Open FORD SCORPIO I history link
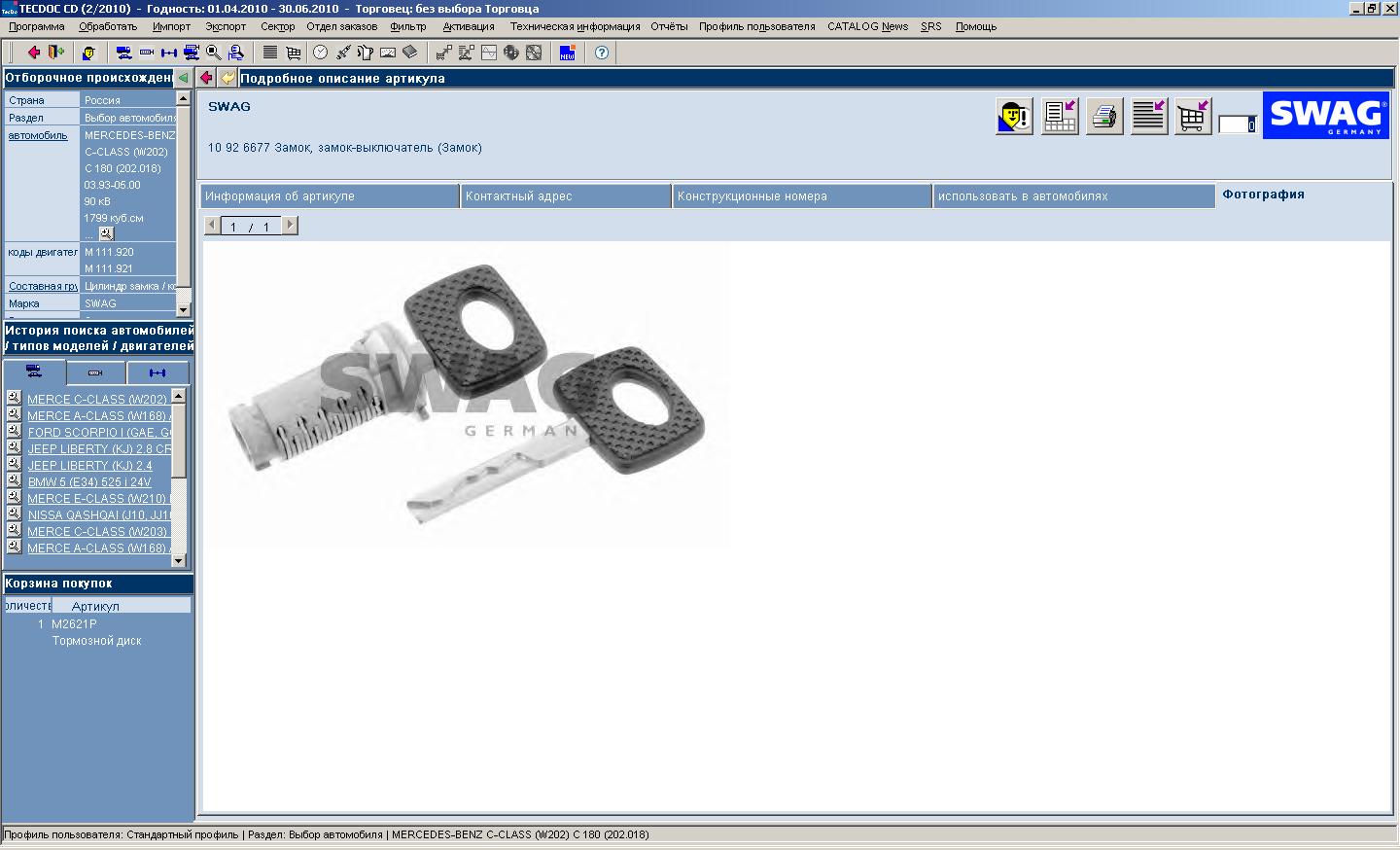The width and height of the screenshot is (1400, 850). (x=99, y=433)
